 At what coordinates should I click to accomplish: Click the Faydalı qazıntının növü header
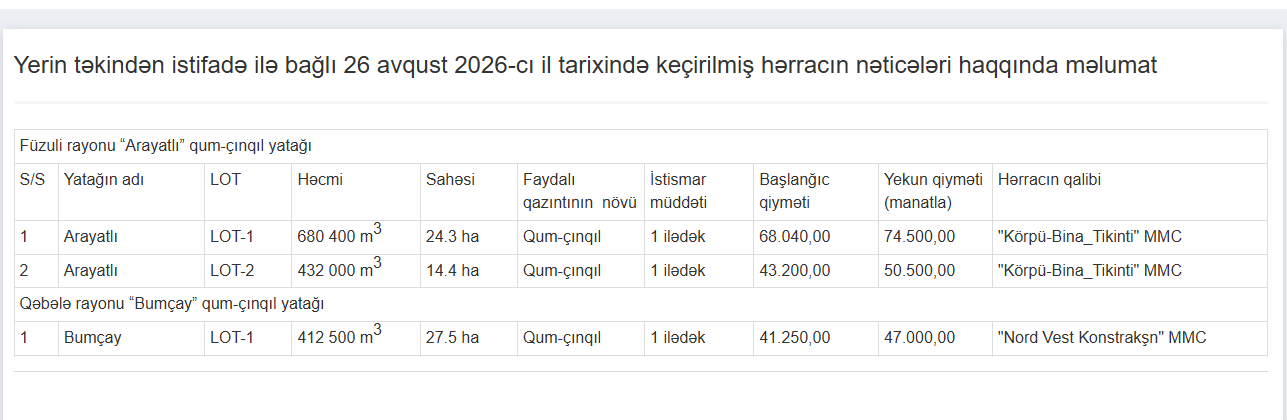click(581, 192)
